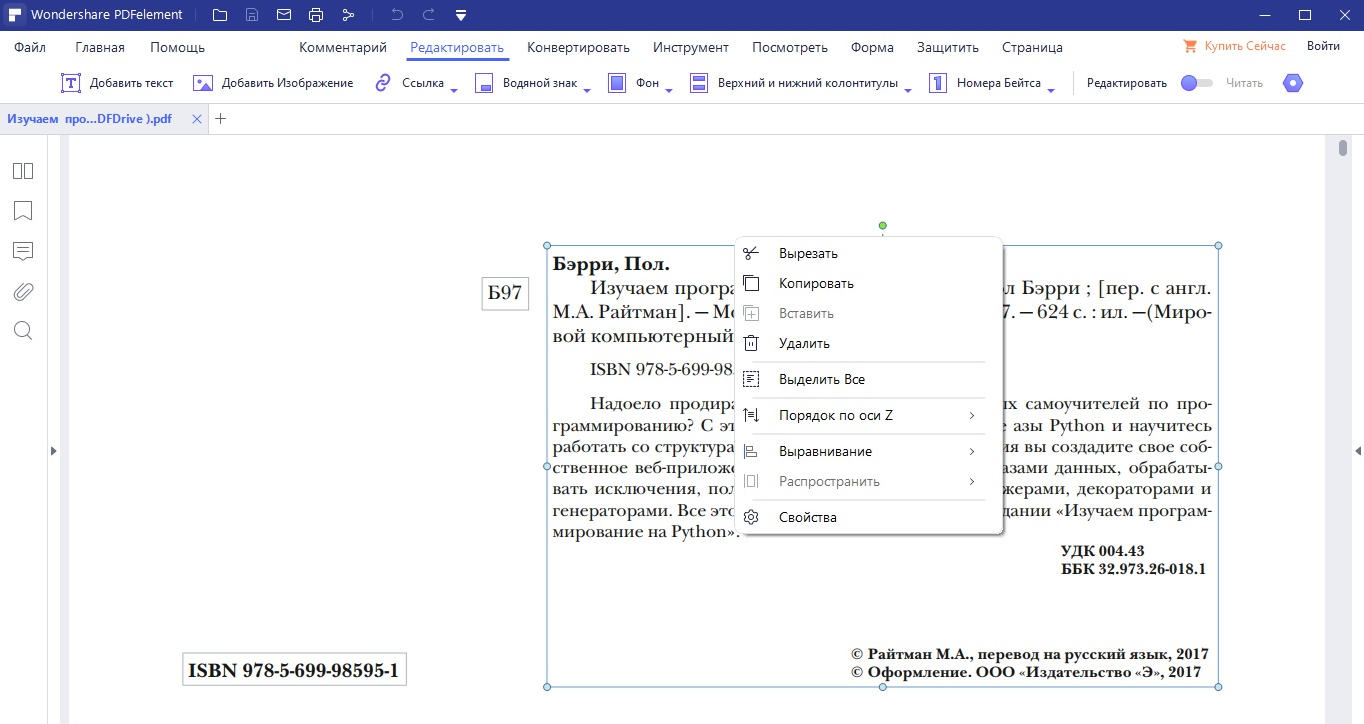
Task: Click the vertical scrollbar thumb
Action: pyautogui.click(x=1343, y=149)
